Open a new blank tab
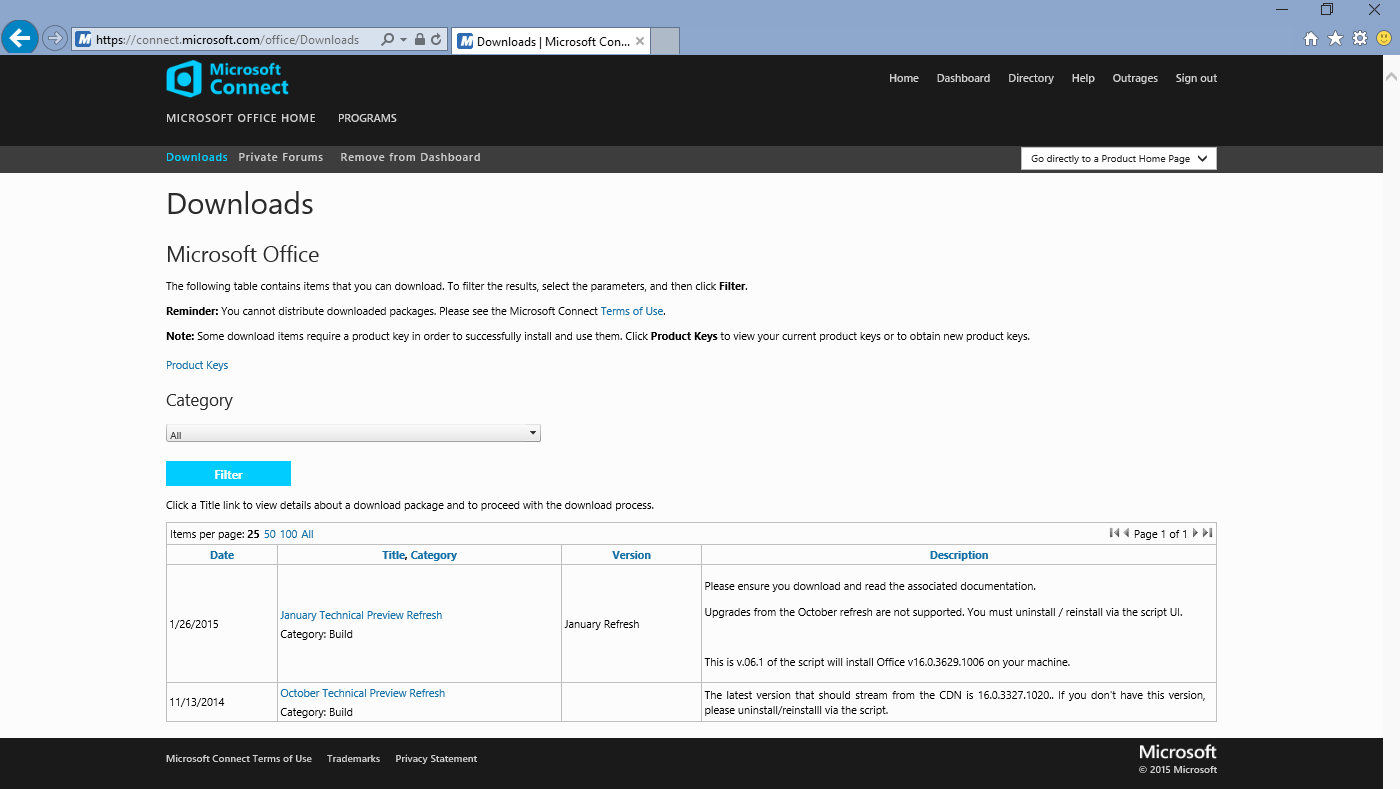1400x789 pixels. pyautogui.click(x=665, y=41)
